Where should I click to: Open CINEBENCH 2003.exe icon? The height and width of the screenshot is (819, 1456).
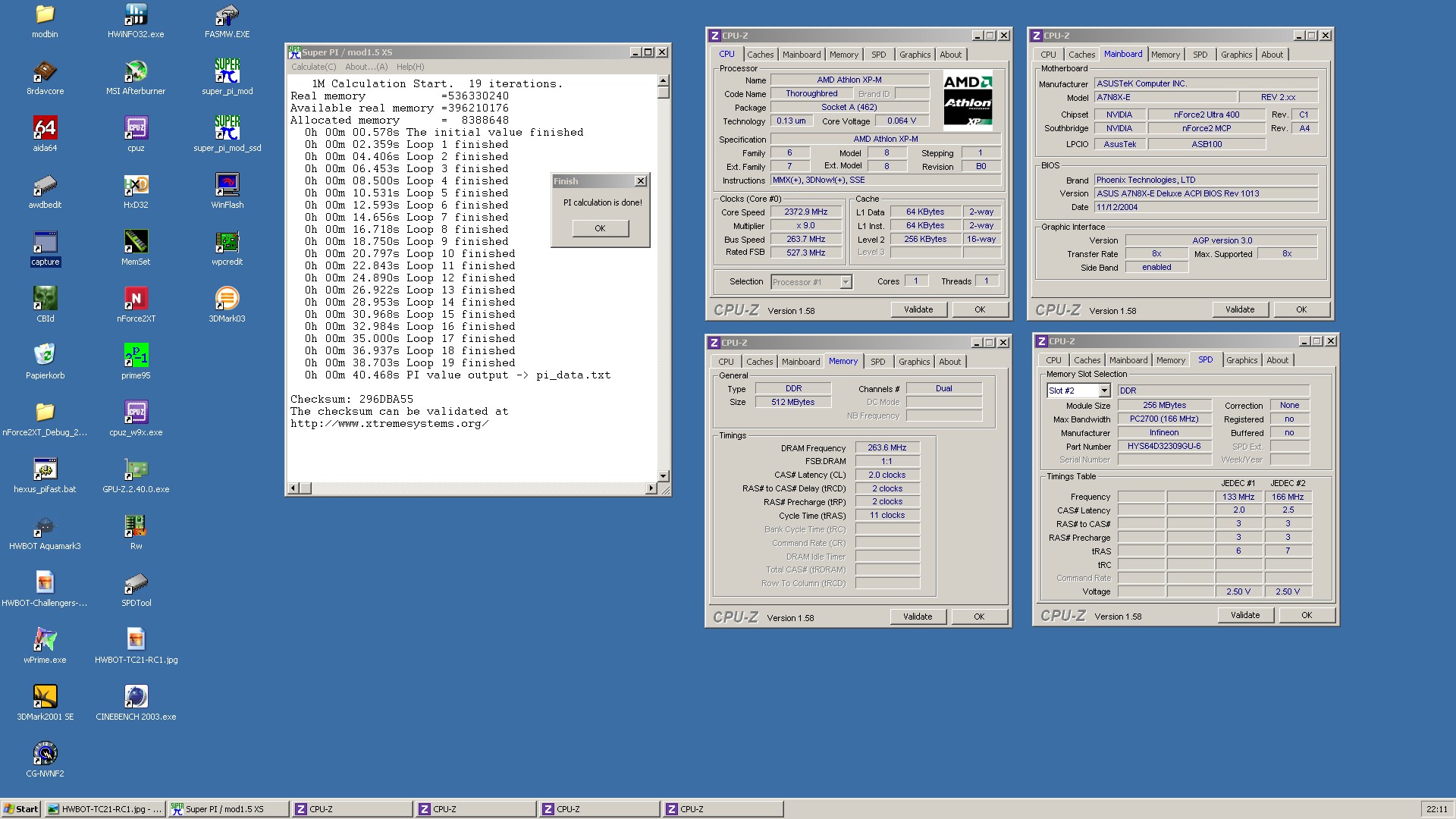(136, 703)
